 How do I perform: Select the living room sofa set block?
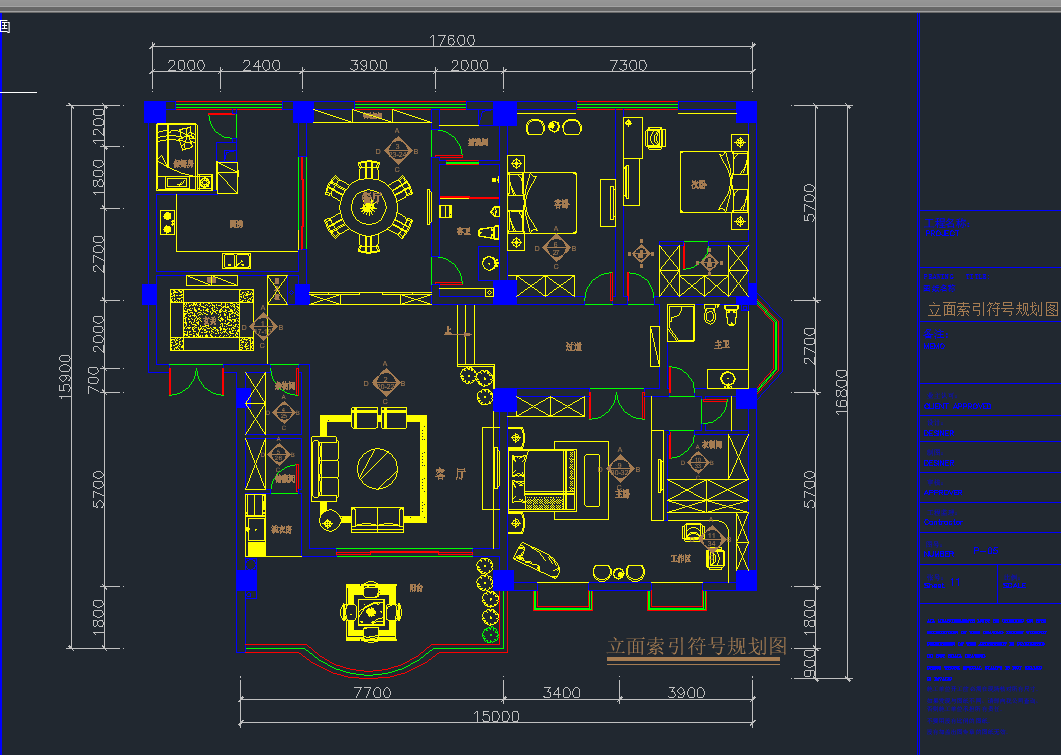369,468
